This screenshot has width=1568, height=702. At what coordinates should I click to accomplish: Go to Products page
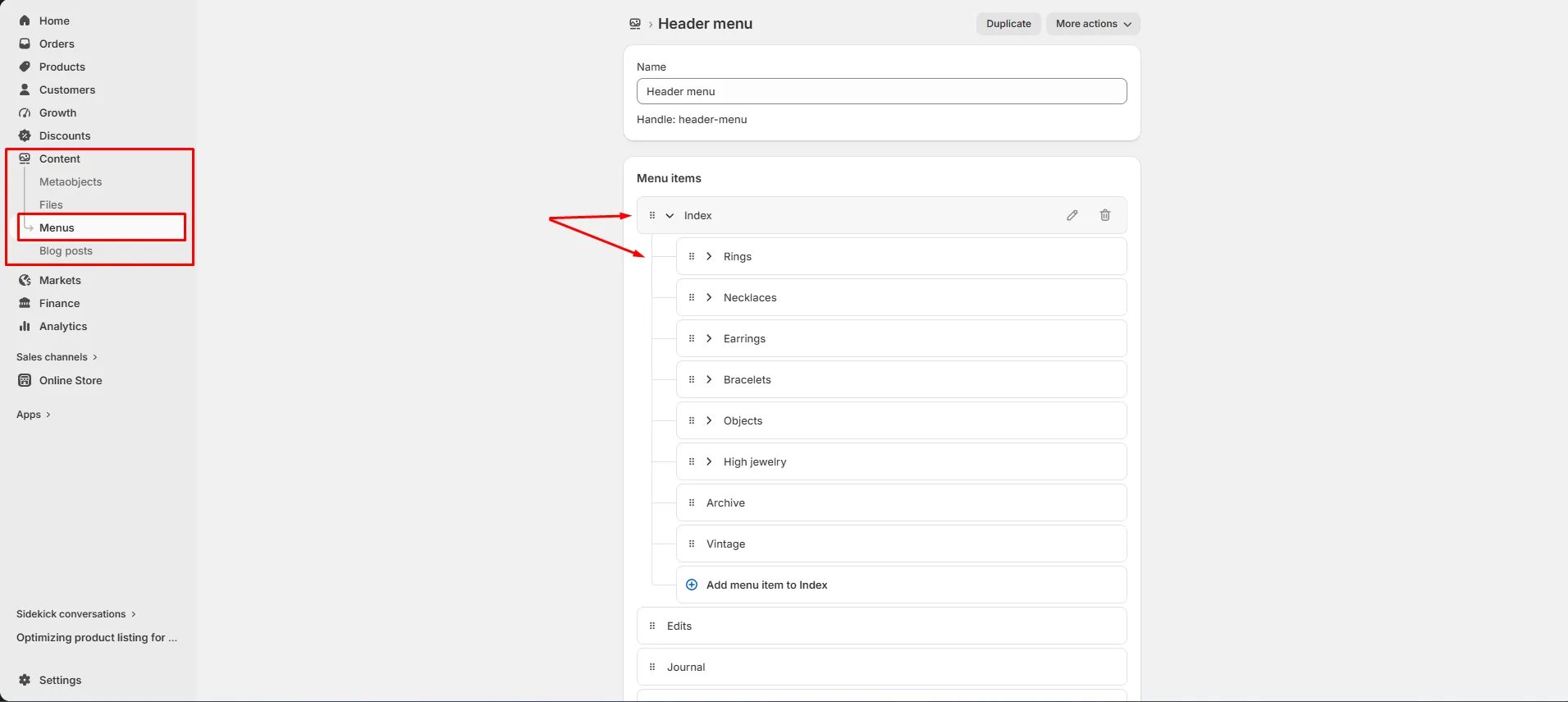point(62,67)
